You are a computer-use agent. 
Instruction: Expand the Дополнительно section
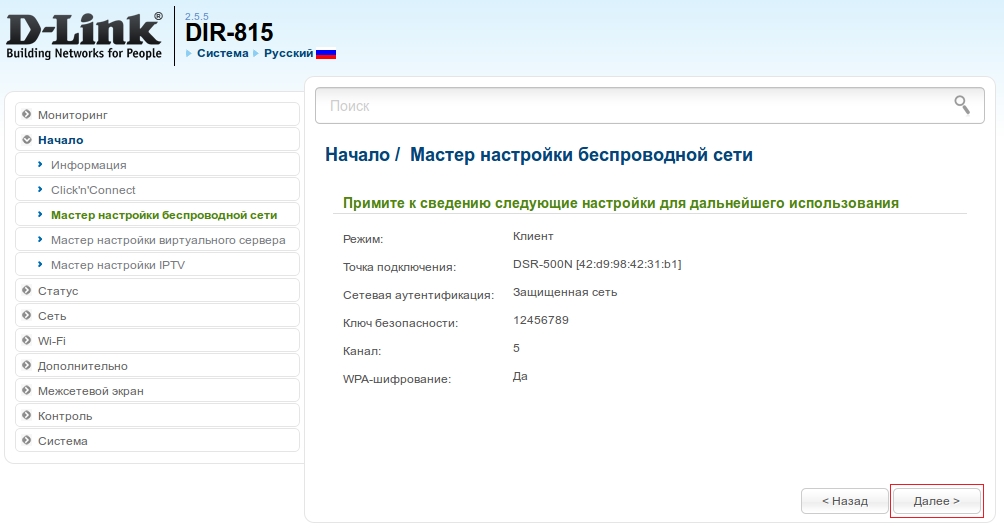point(82,366)
